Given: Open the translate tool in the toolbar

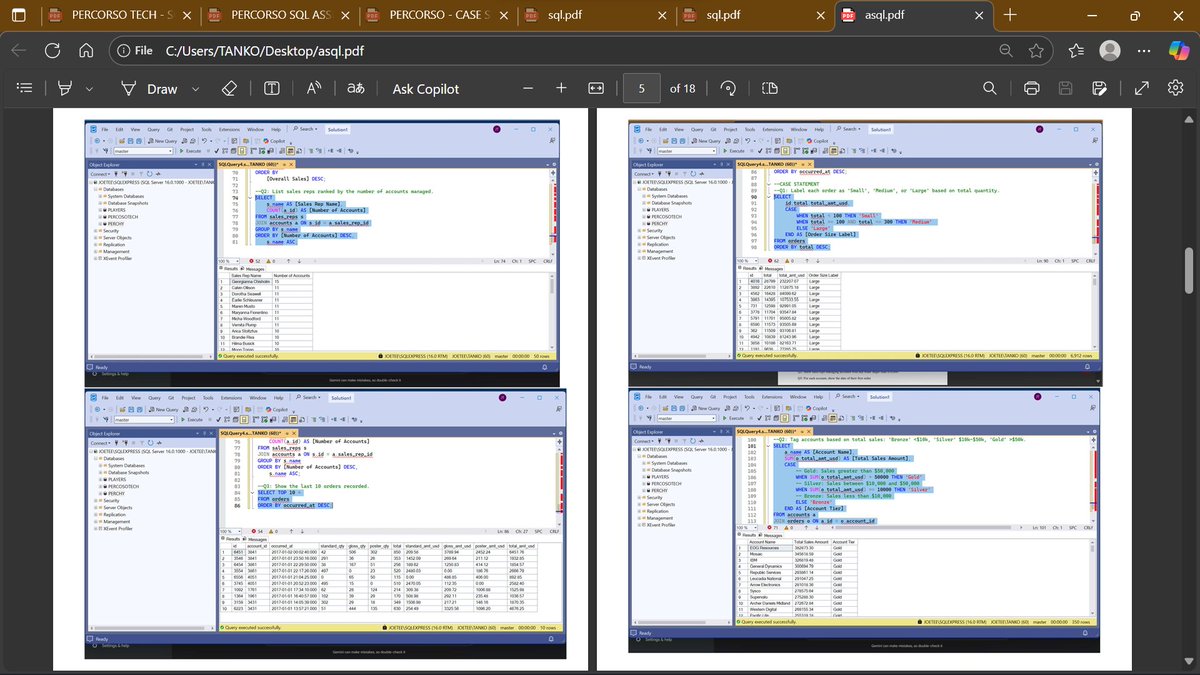Looking at the screenshot, I should (354, 88).
